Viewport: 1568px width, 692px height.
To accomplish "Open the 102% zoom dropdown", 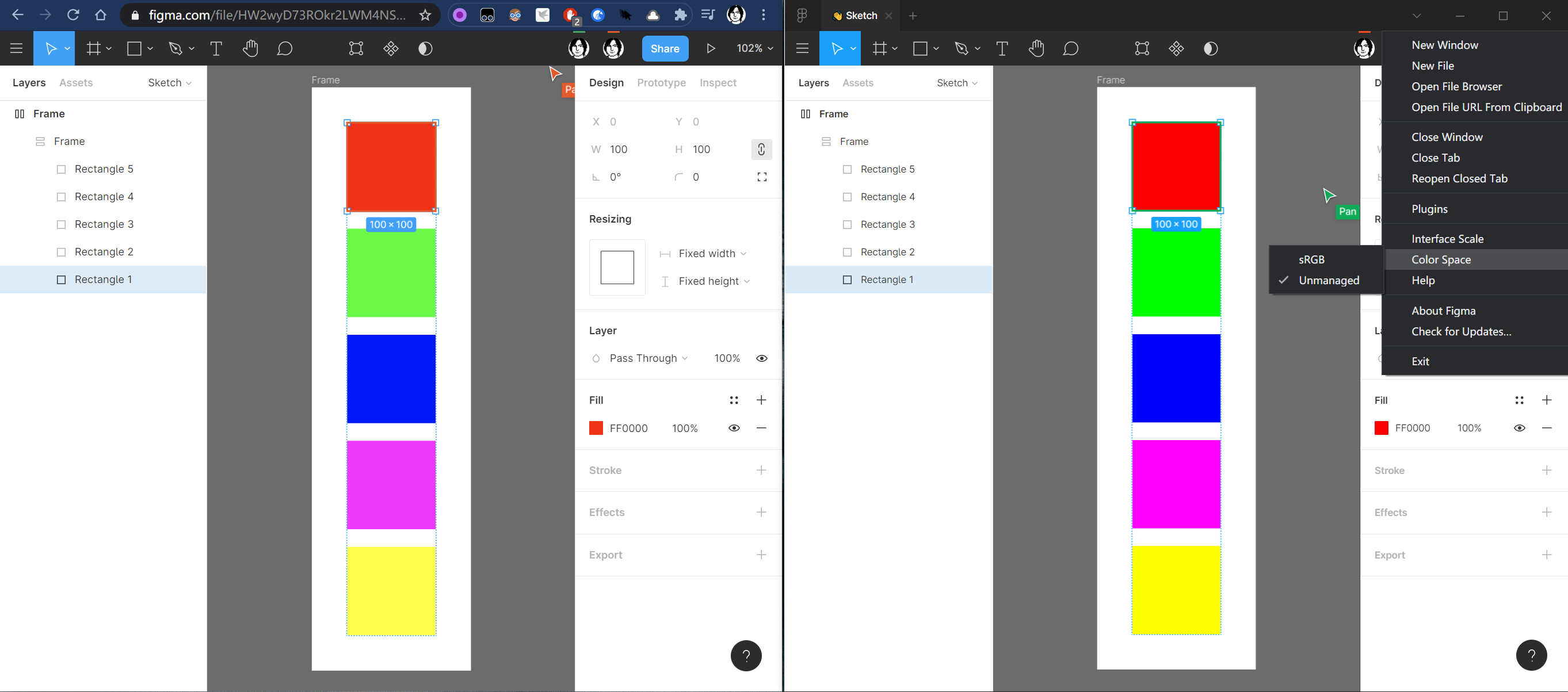I will click(754, 48).
